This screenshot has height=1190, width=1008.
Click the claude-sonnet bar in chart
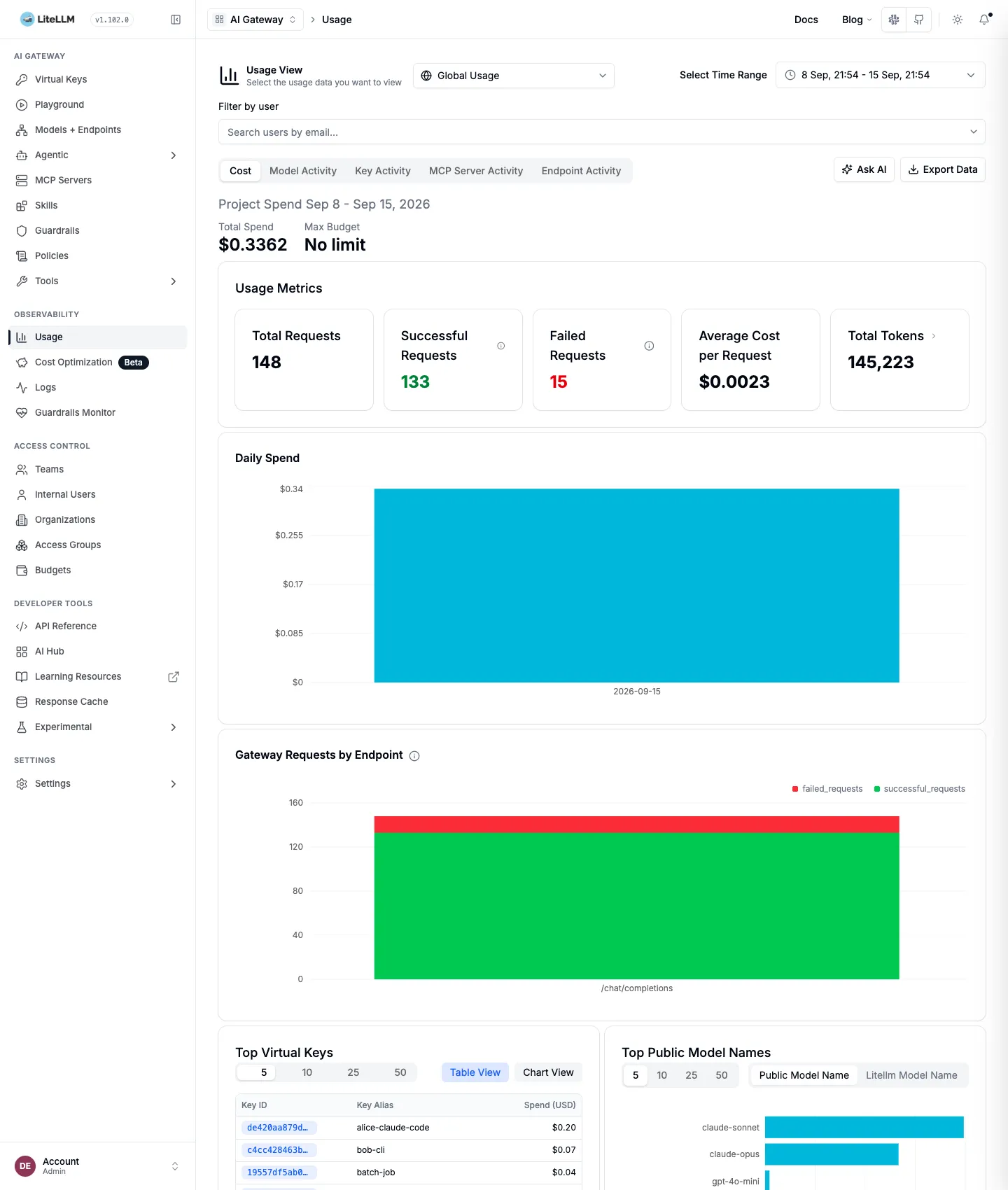tap(864, 1127)
